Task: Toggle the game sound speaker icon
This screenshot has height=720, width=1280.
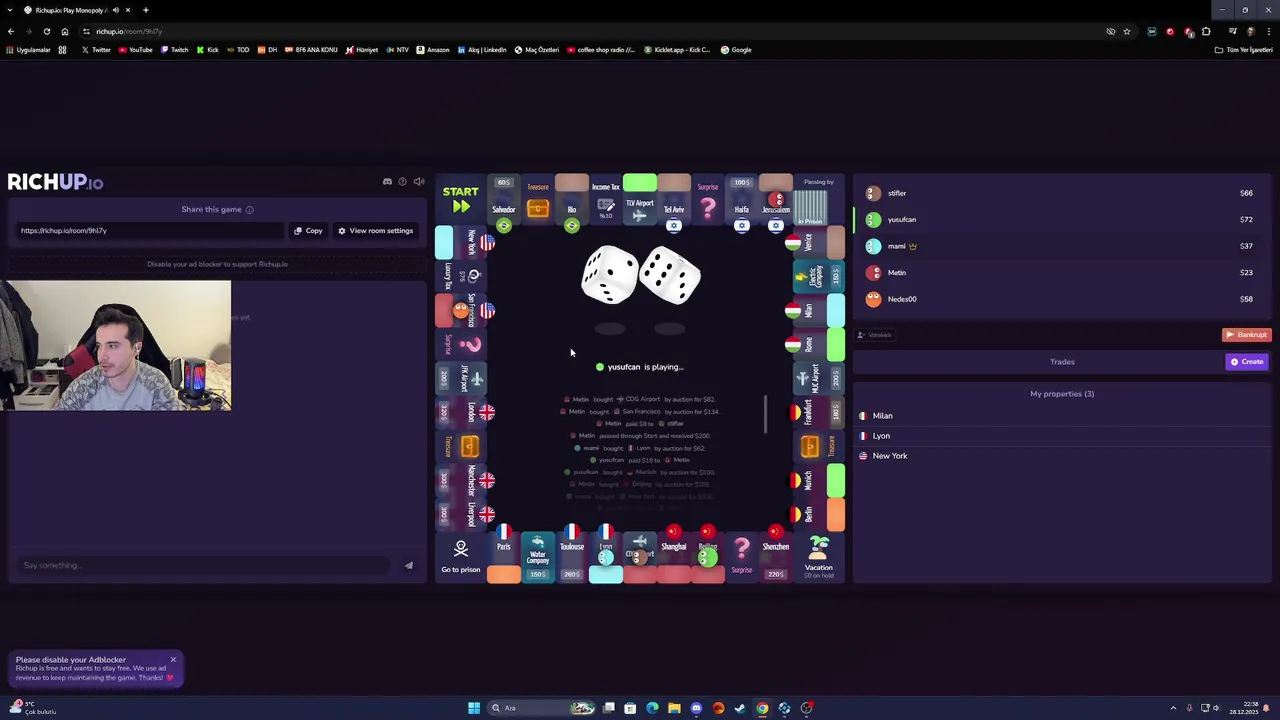Action: (x=419, y=182)
